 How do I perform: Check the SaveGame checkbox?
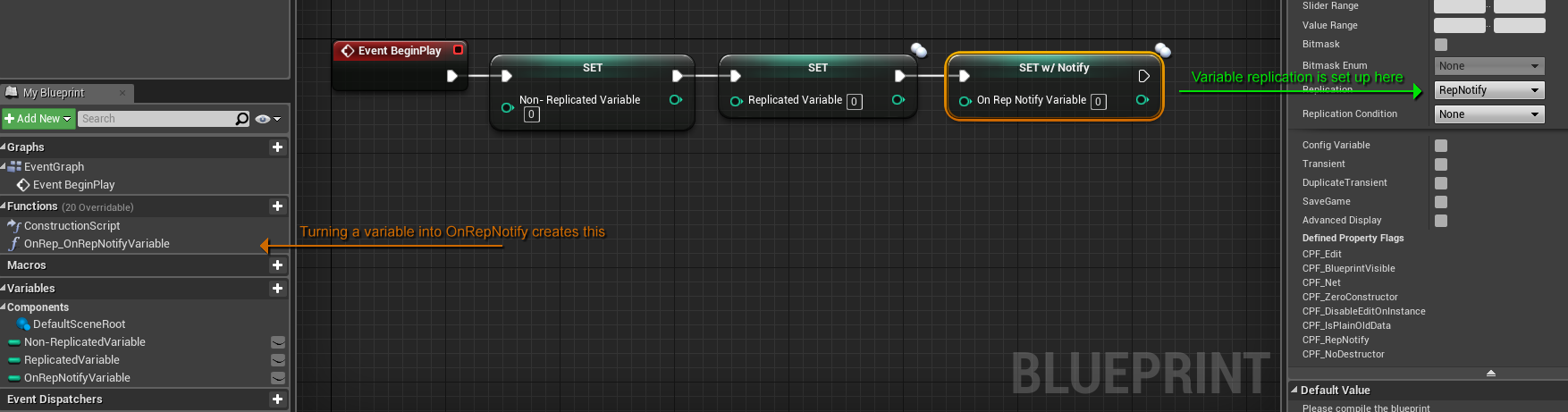point(1441,202)
